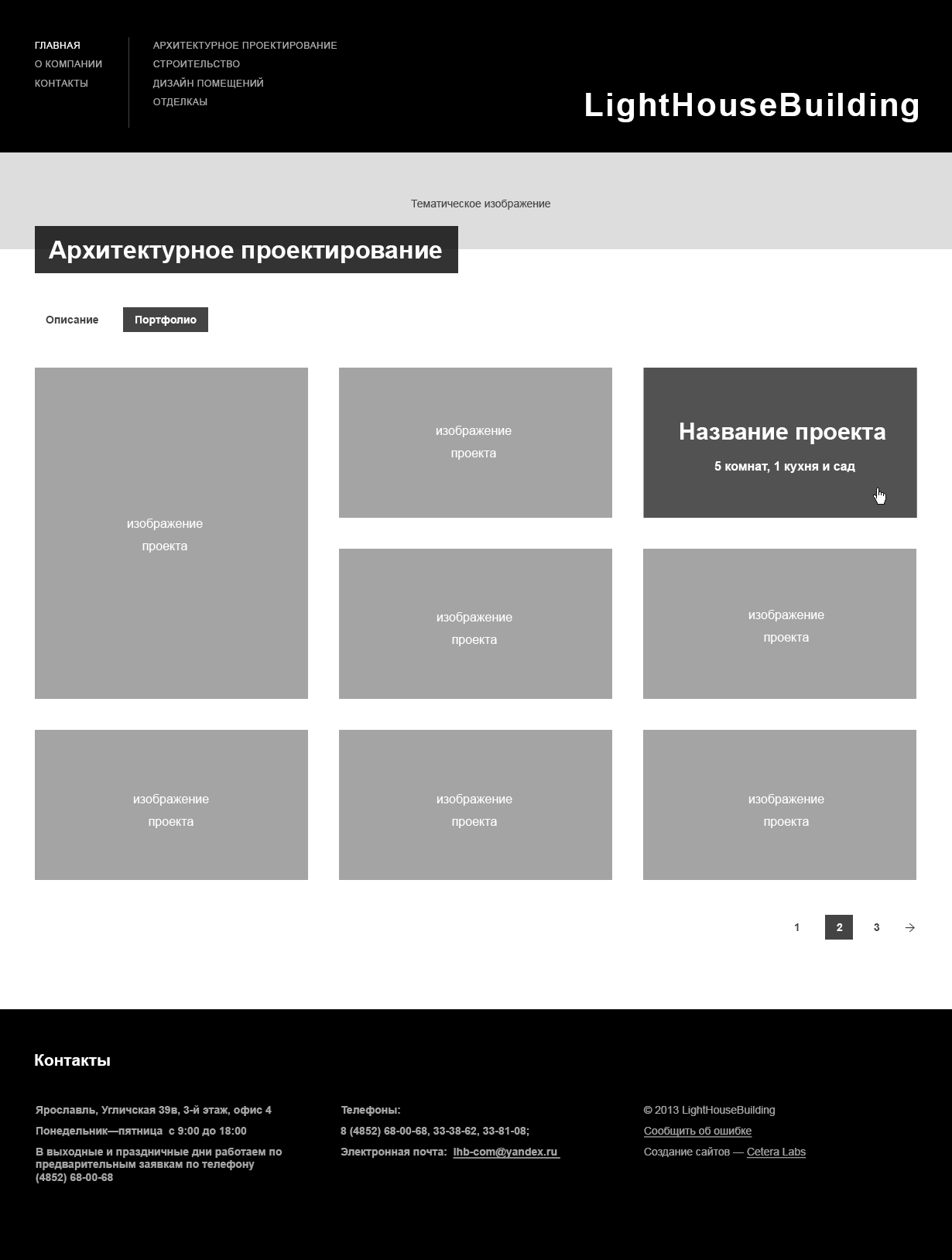
Task: Open the hovered Название проекта tile
Action: coord(779,443)
